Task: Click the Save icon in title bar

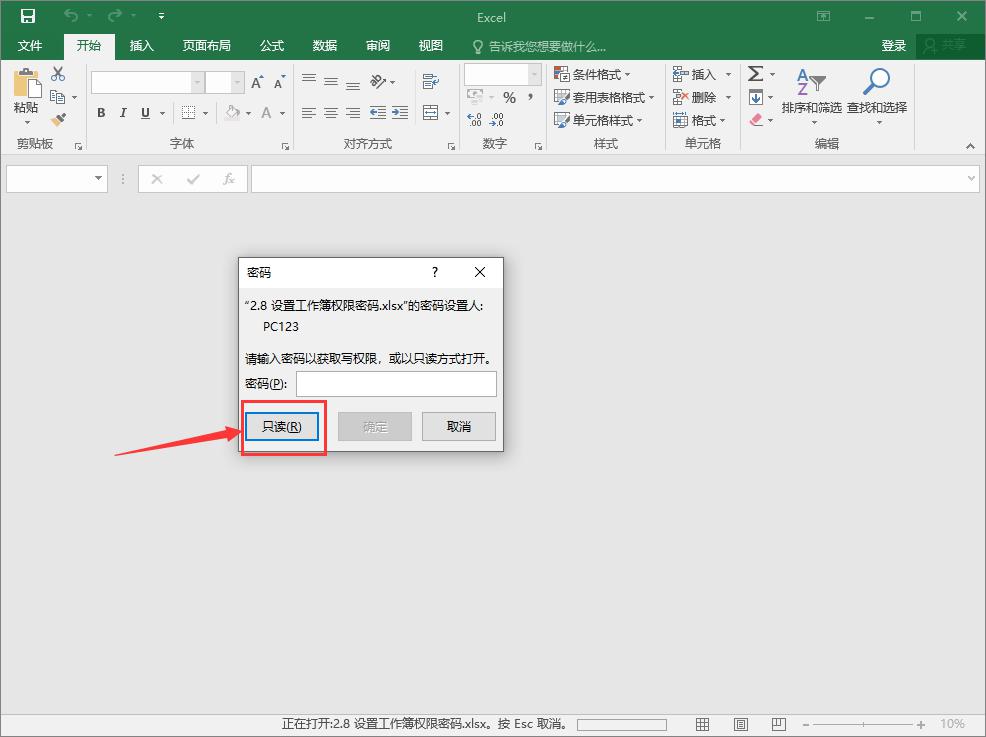Action: [28, 17]
